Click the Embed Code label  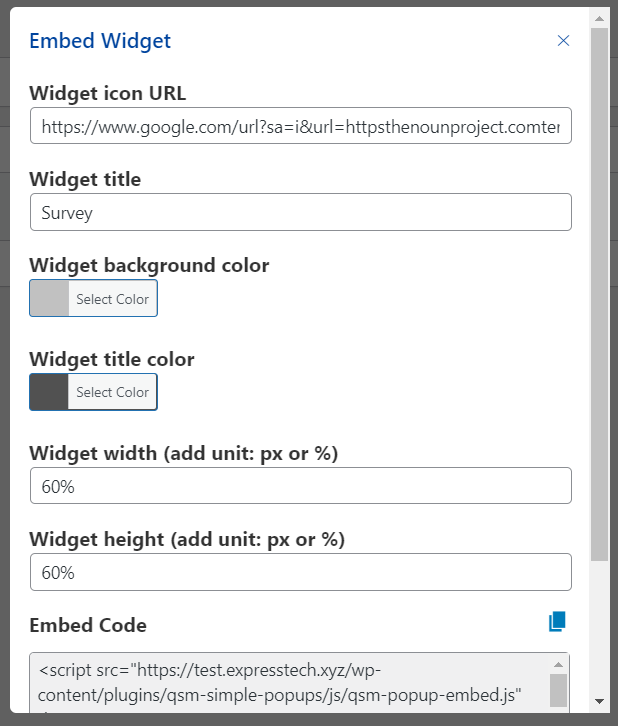point(88,625)
